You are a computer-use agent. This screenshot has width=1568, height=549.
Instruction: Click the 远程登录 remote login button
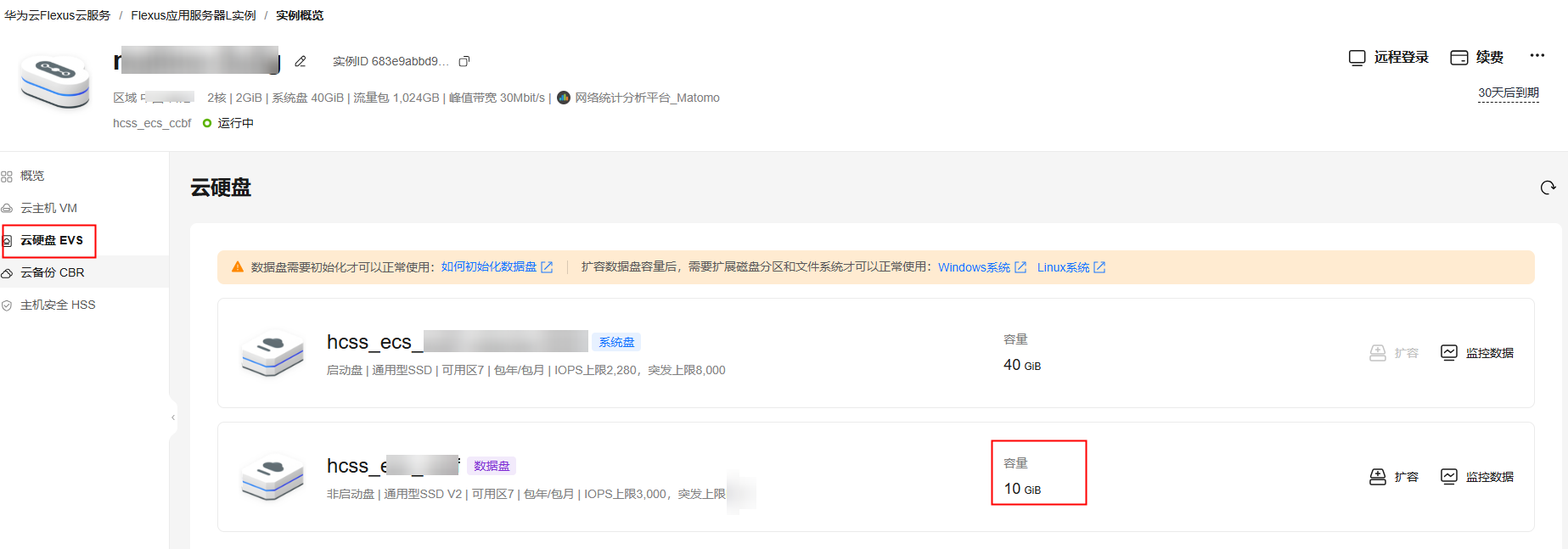tap(1389, 57)
